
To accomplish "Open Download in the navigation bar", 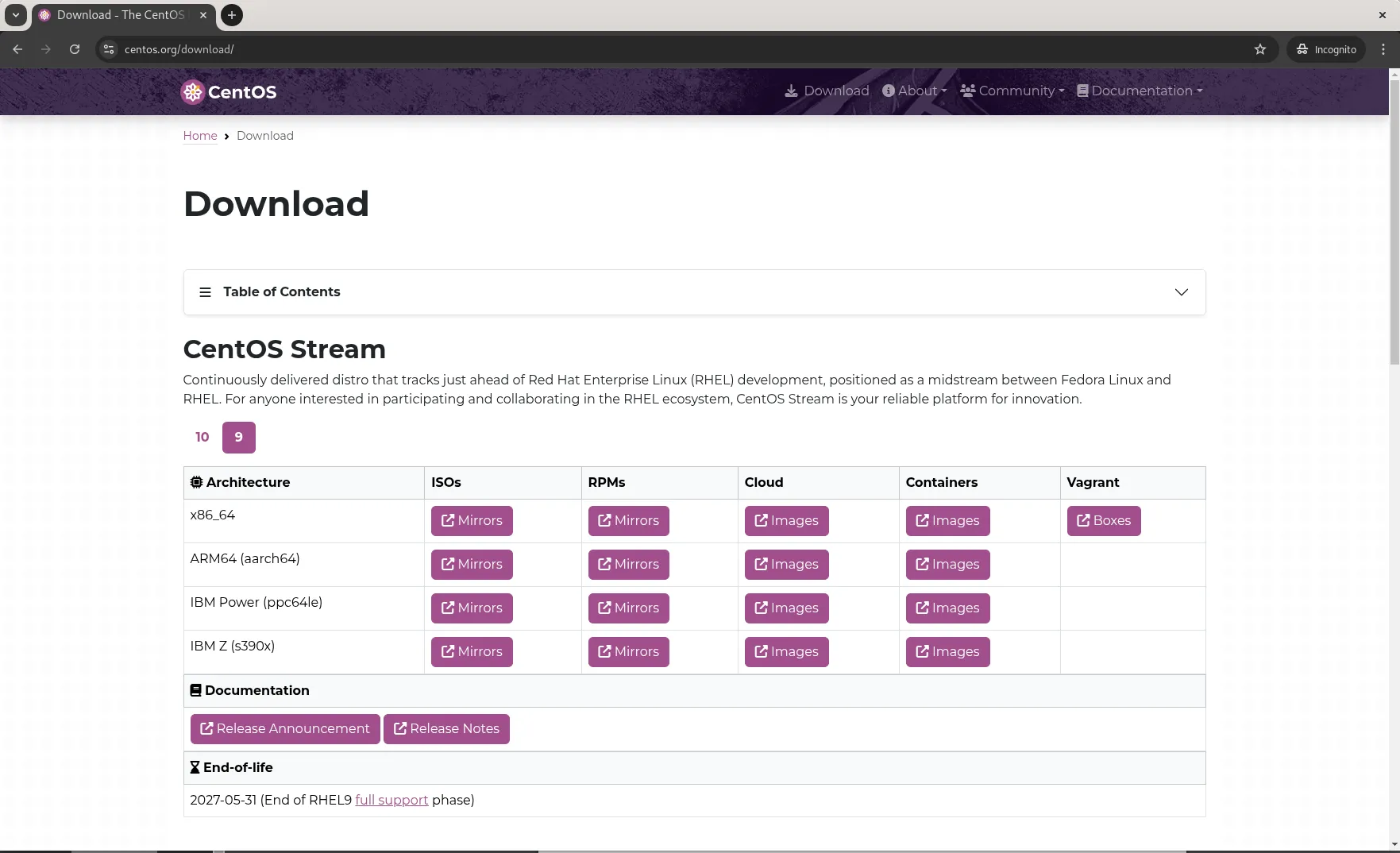I will tap(827, 91).
